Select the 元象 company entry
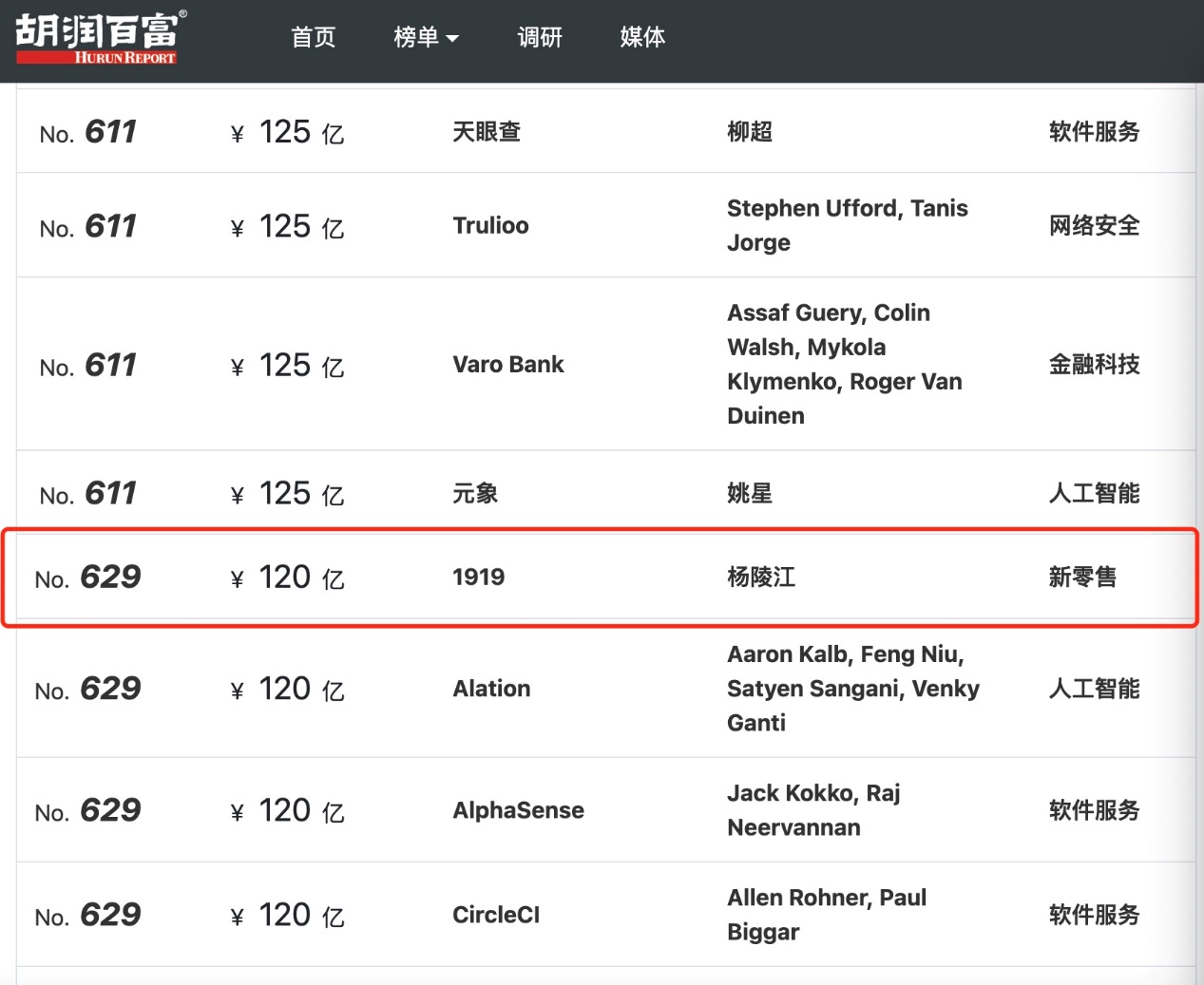The image size is (1204, 985). coord(475,493)
